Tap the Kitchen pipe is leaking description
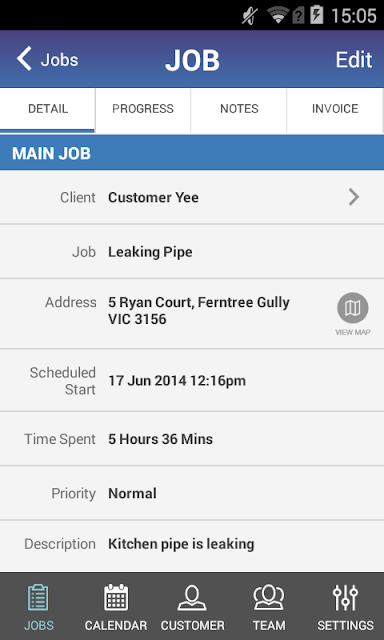The image size is (384, 640). (x=181, y=544)
